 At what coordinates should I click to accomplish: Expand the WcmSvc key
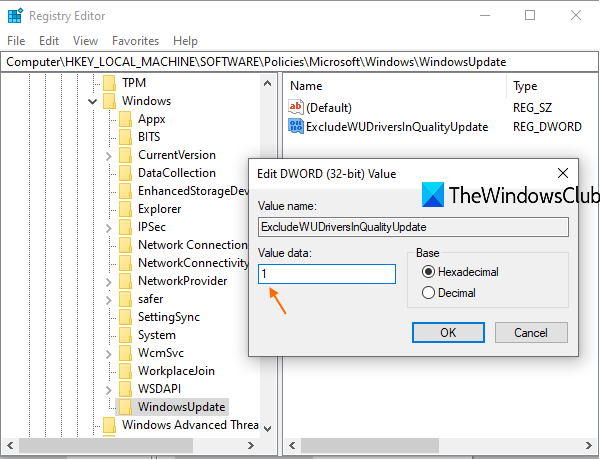109,354
